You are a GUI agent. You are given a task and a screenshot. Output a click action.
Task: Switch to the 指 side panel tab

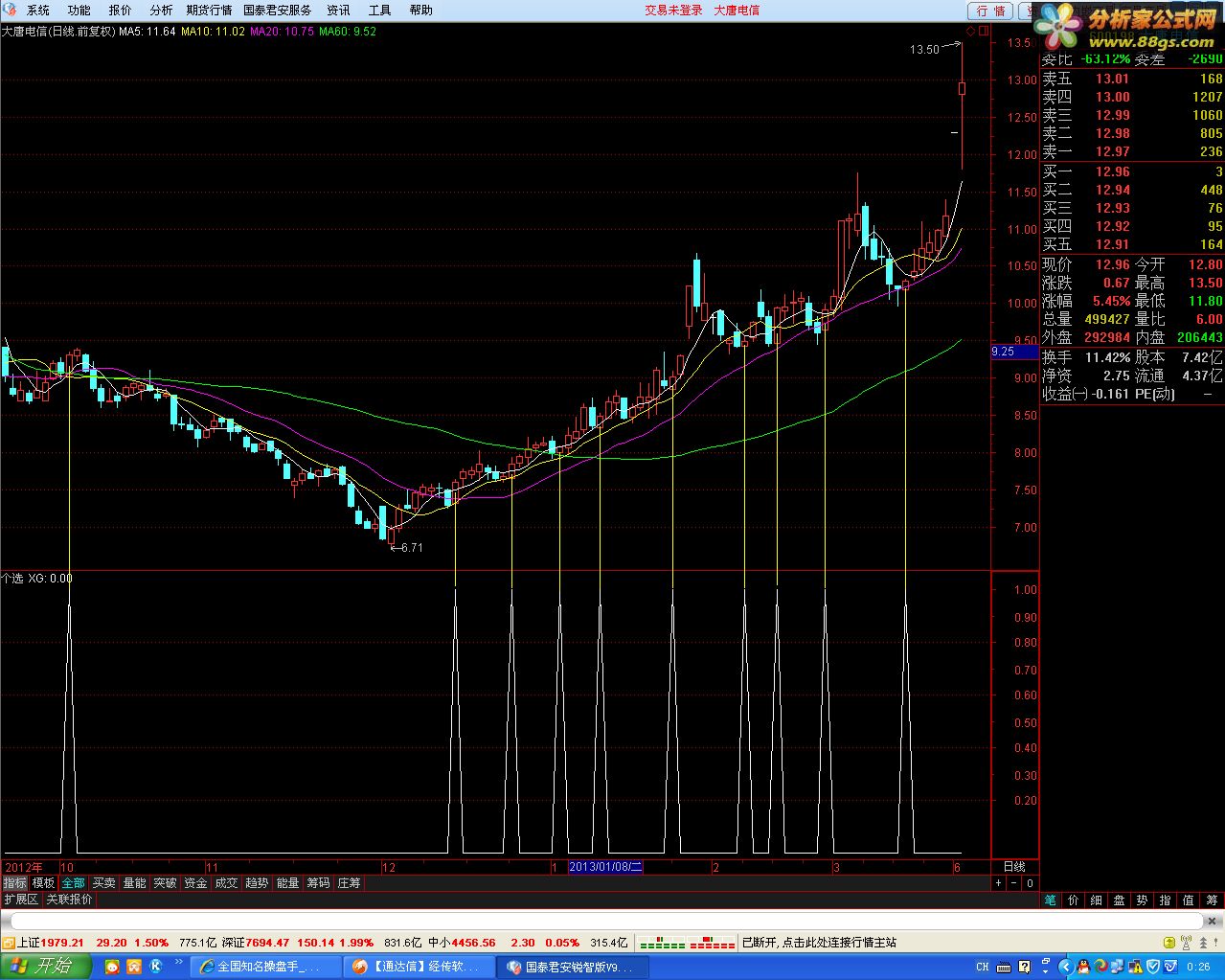click(1166, 900)
